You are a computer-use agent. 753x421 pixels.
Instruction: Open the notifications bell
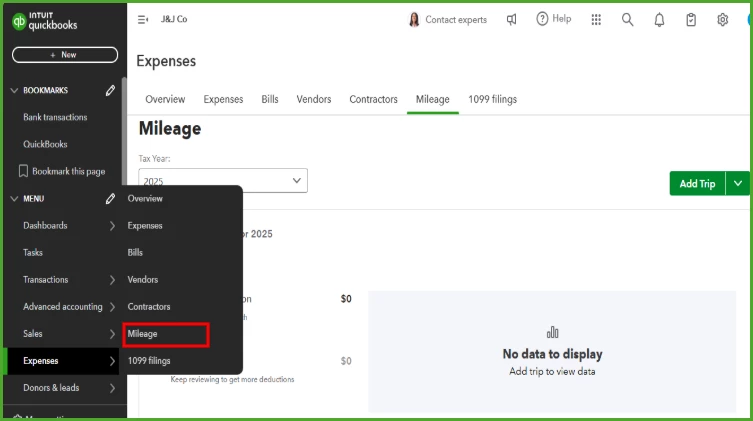click(659, 20)
